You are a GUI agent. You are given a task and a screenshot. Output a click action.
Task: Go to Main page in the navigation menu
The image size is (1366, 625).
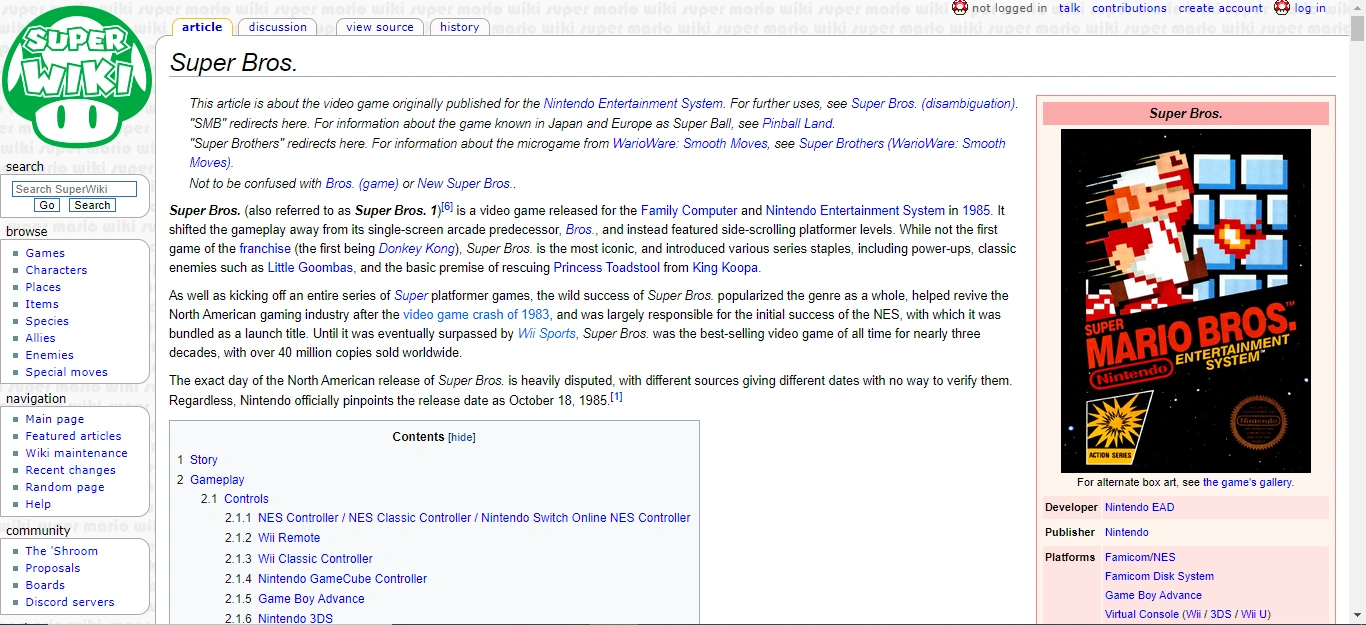coord(55,419)
